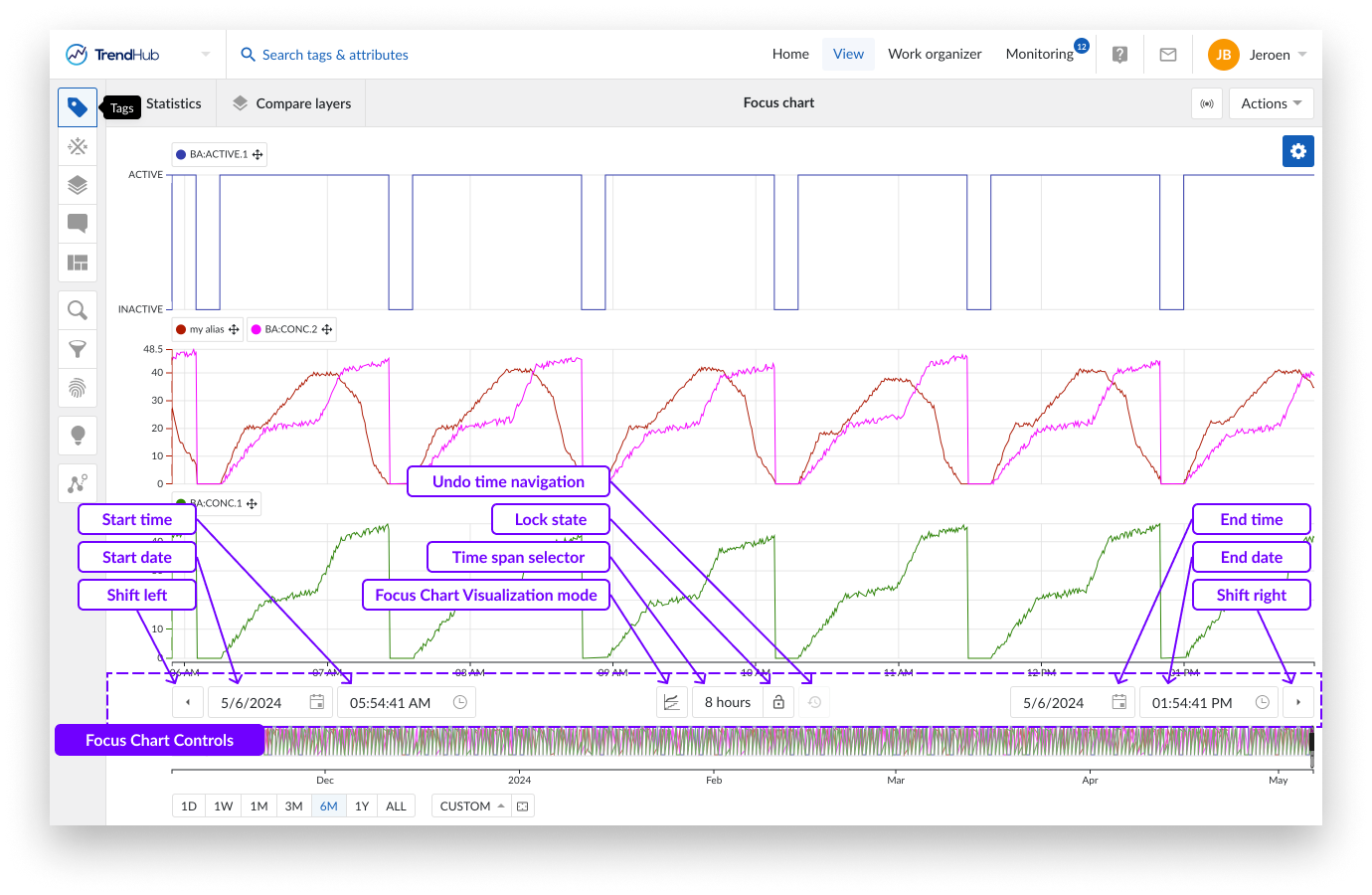The image size is (1372, 895).
Task: Select the 1Y context range option
Action: [362, 805]
